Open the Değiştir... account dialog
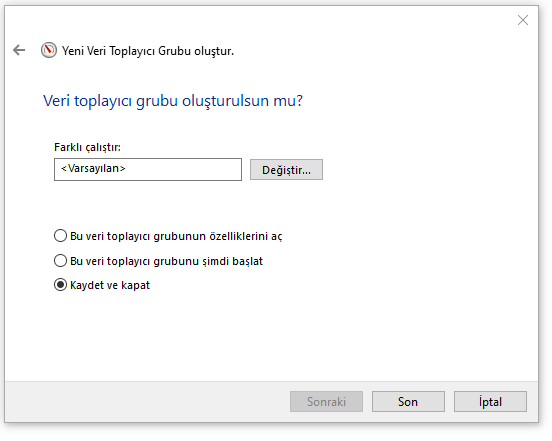 click(x=286, y=170)
